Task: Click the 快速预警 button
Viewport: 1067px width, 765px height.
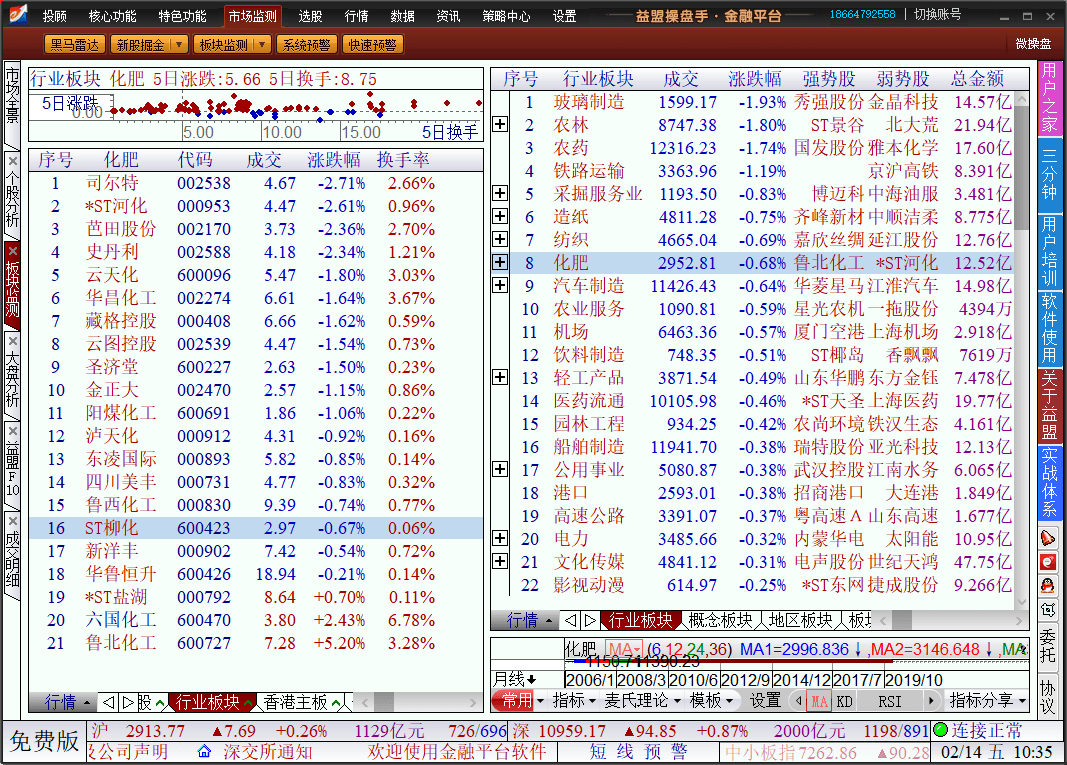Action: (372, 44)
